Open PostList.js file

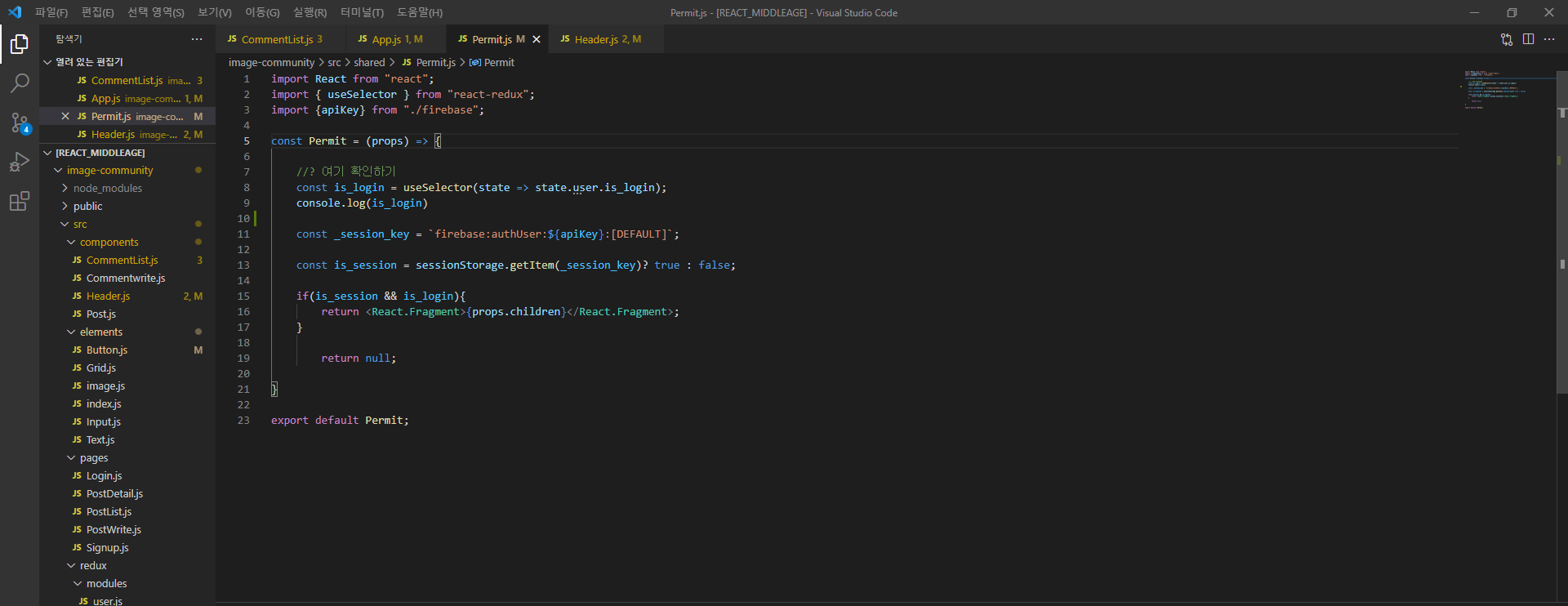tap(127, 511)
